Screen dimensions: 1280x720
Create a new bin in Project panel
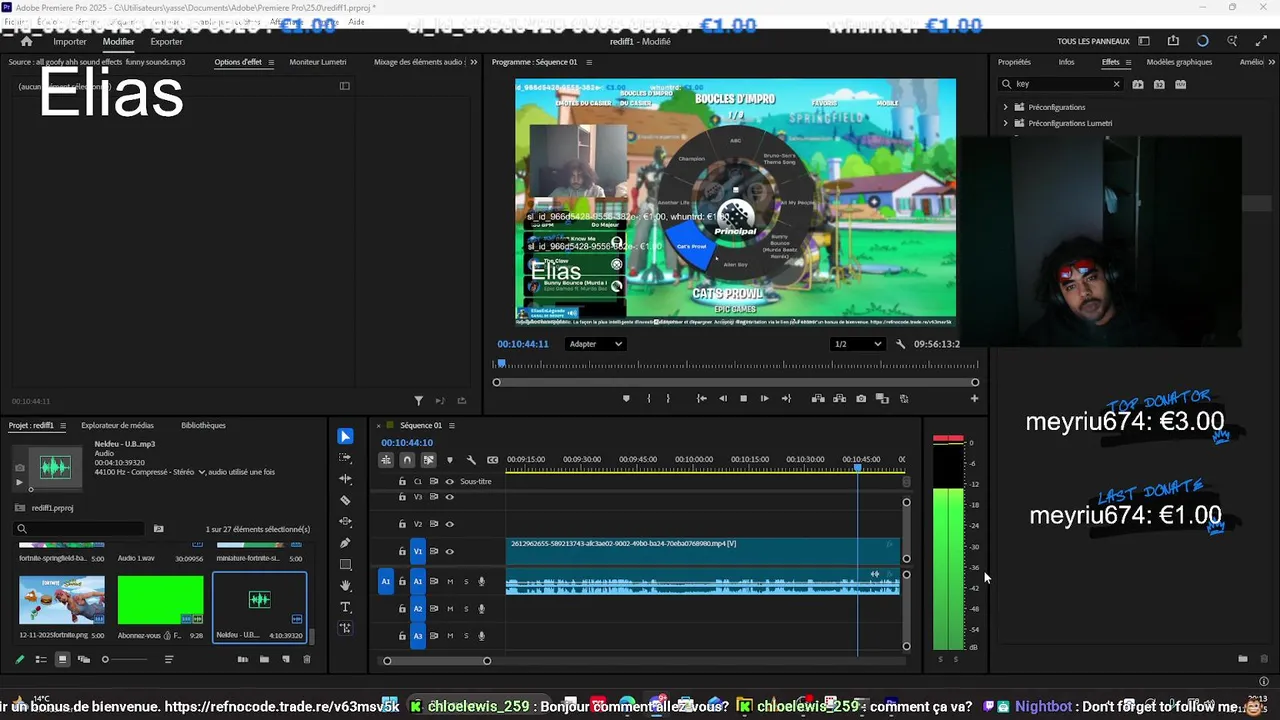tap(264, 659)
